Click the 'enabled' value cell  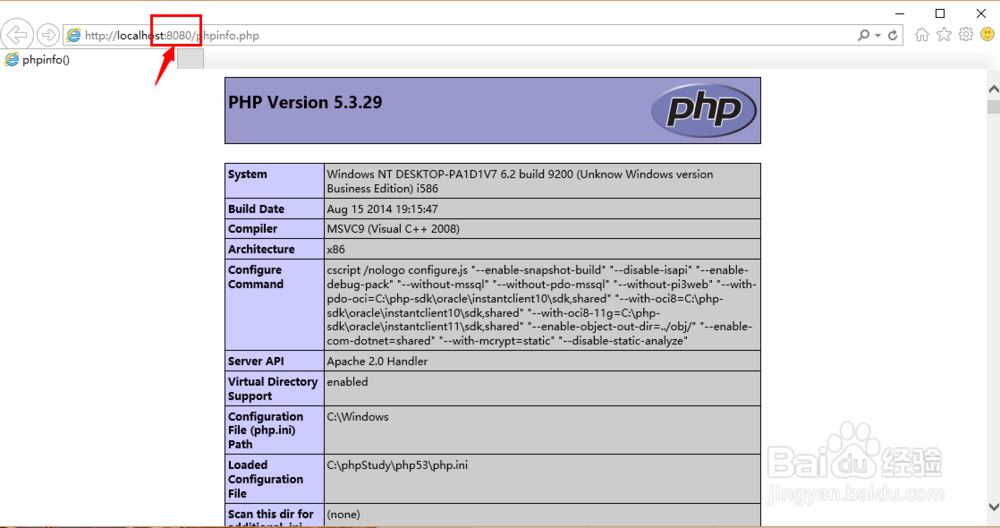(348, 382)
